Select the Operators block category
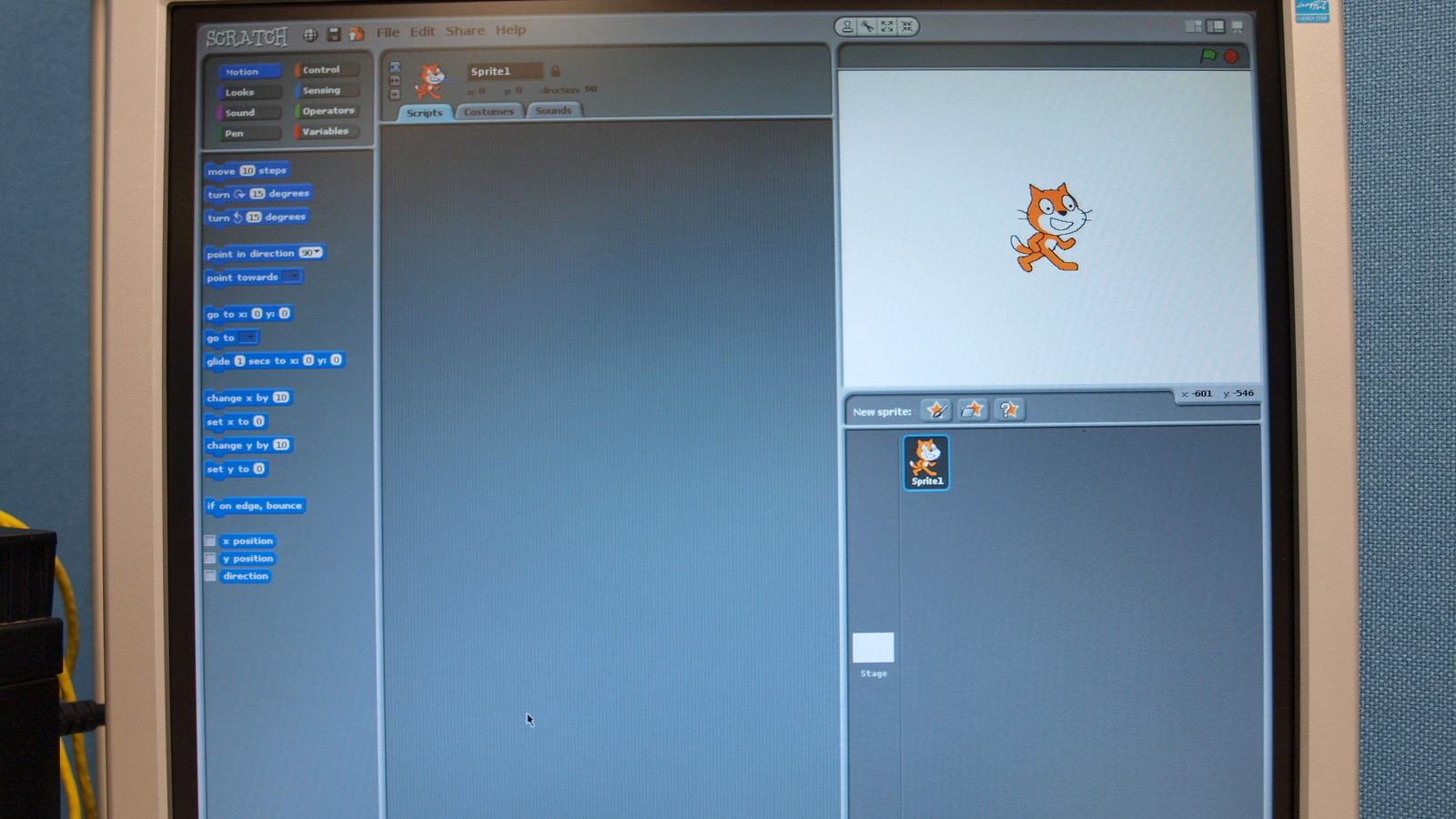The image size is (1456, 819). (x=327, y=111)
